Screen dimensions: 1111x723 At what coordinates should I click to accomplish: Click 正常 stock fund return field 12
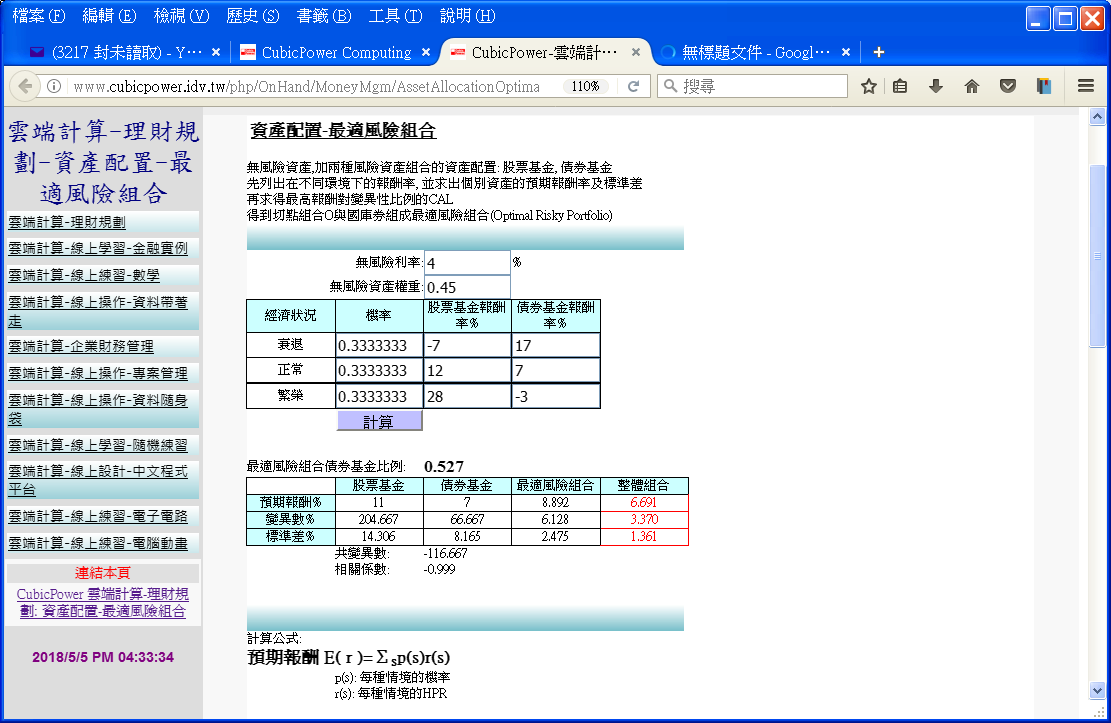click(x=467, y=371)
